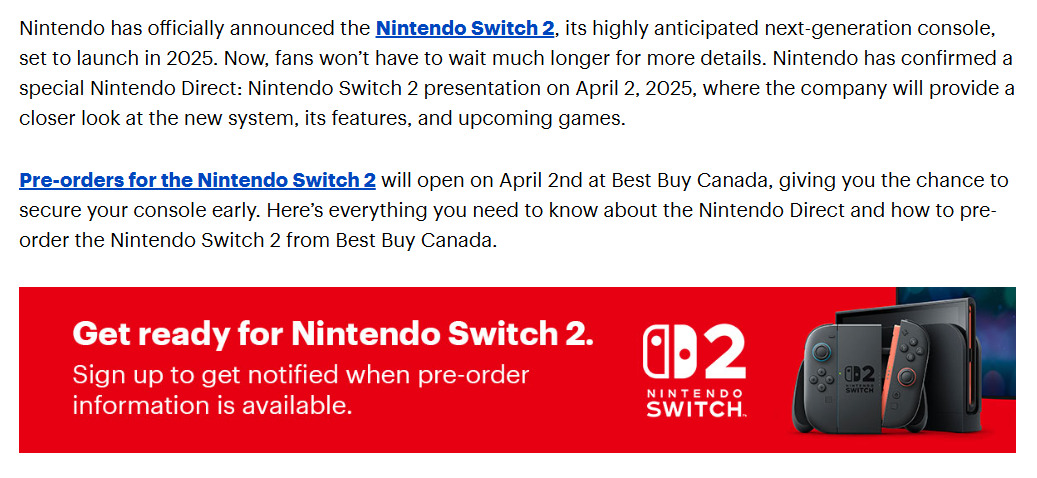Open the Nintendo Switch 2 hyperlink
This screenshot has width=1037, height=478.
click(465, 28)
